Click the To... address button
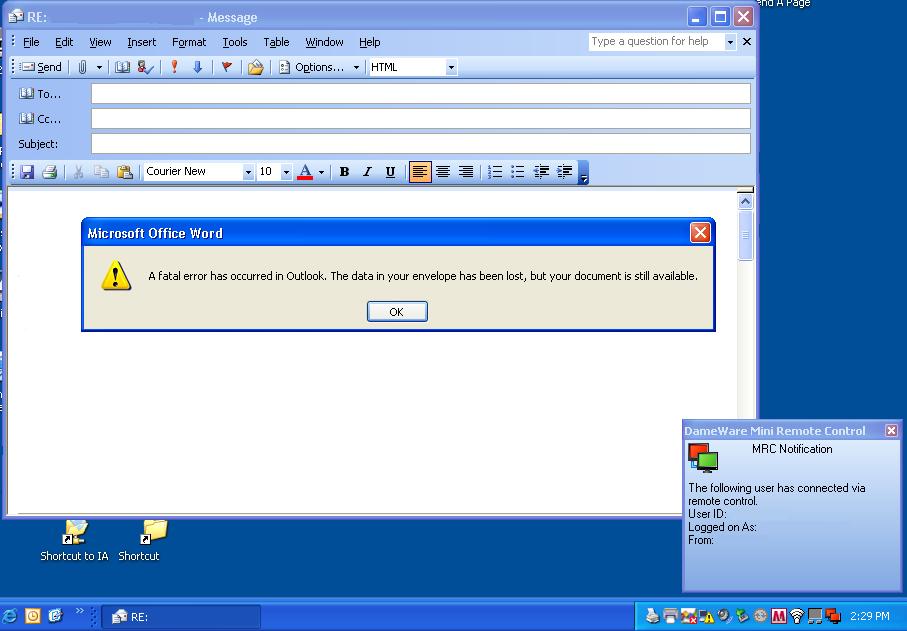Screen dimensions: 907x631 point(40,94)
